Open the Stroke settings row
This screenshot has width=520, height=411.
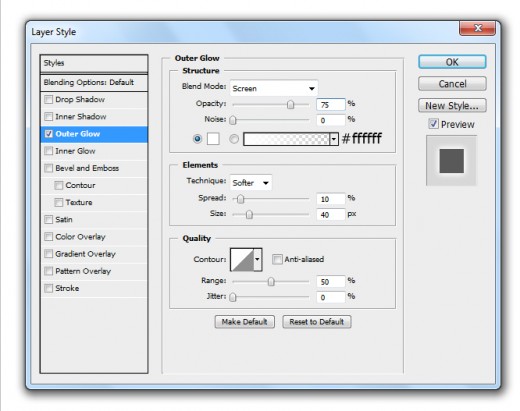point(94,288)
